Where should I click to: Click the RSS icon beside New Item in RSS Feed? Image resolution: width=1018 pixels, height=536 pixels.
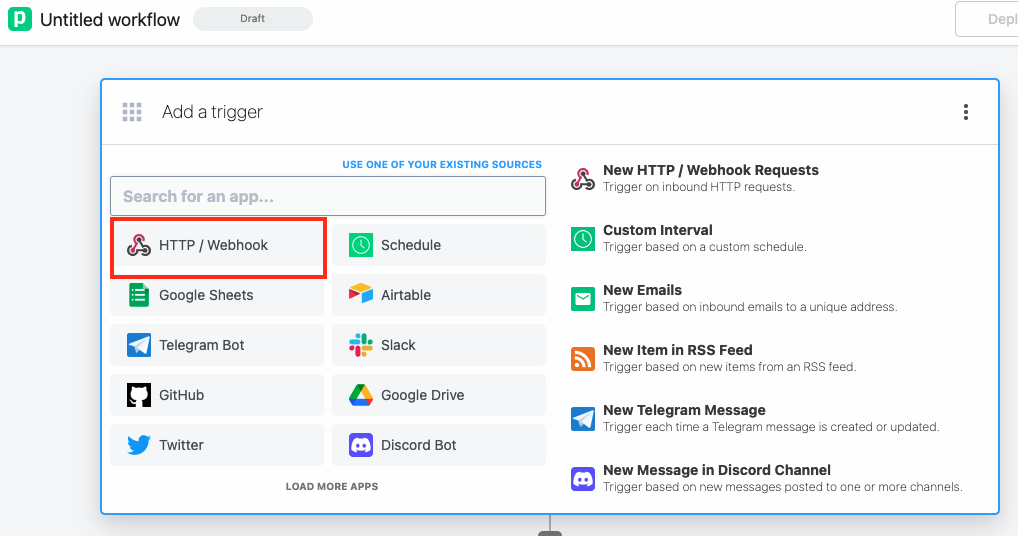tap(582, 359)
